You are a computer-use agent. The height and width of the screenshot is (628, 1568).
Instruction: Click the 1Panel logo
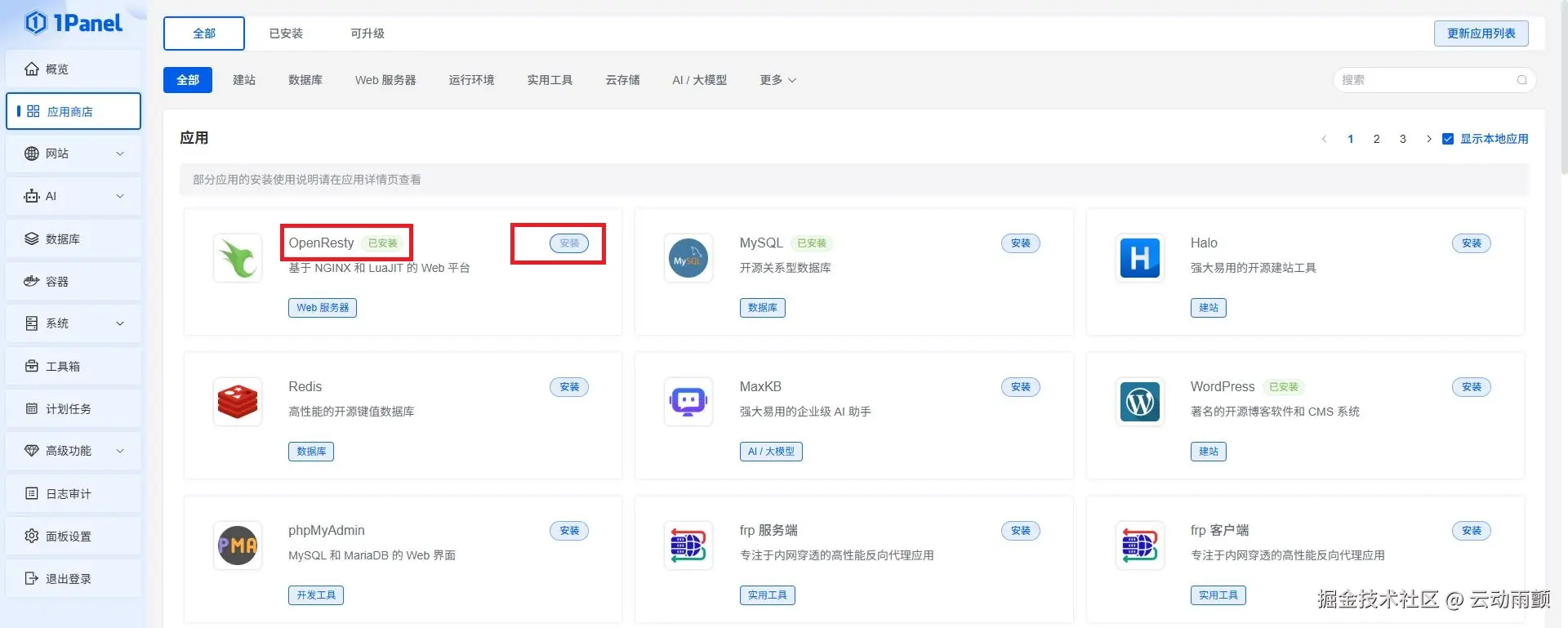pos(73,23)
